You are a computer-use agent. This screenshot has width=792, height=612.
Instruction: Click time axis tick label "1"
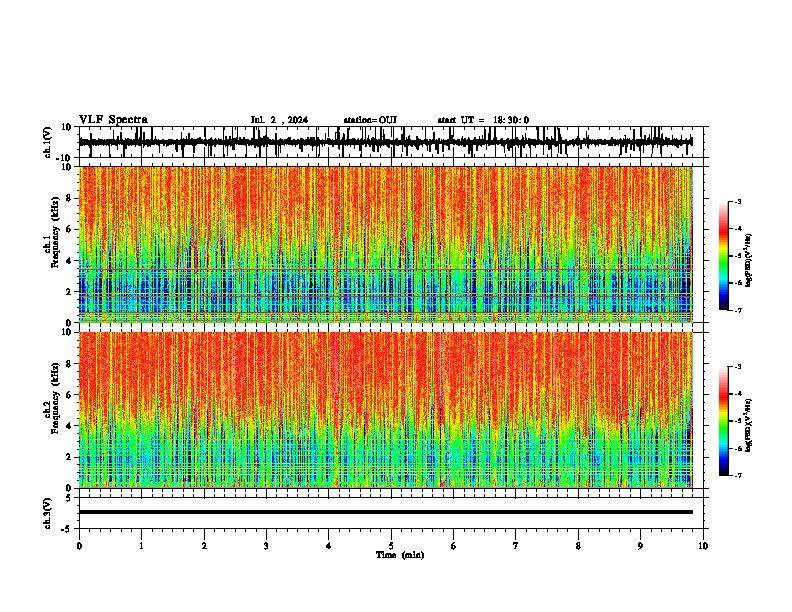(x=142, y=546)
